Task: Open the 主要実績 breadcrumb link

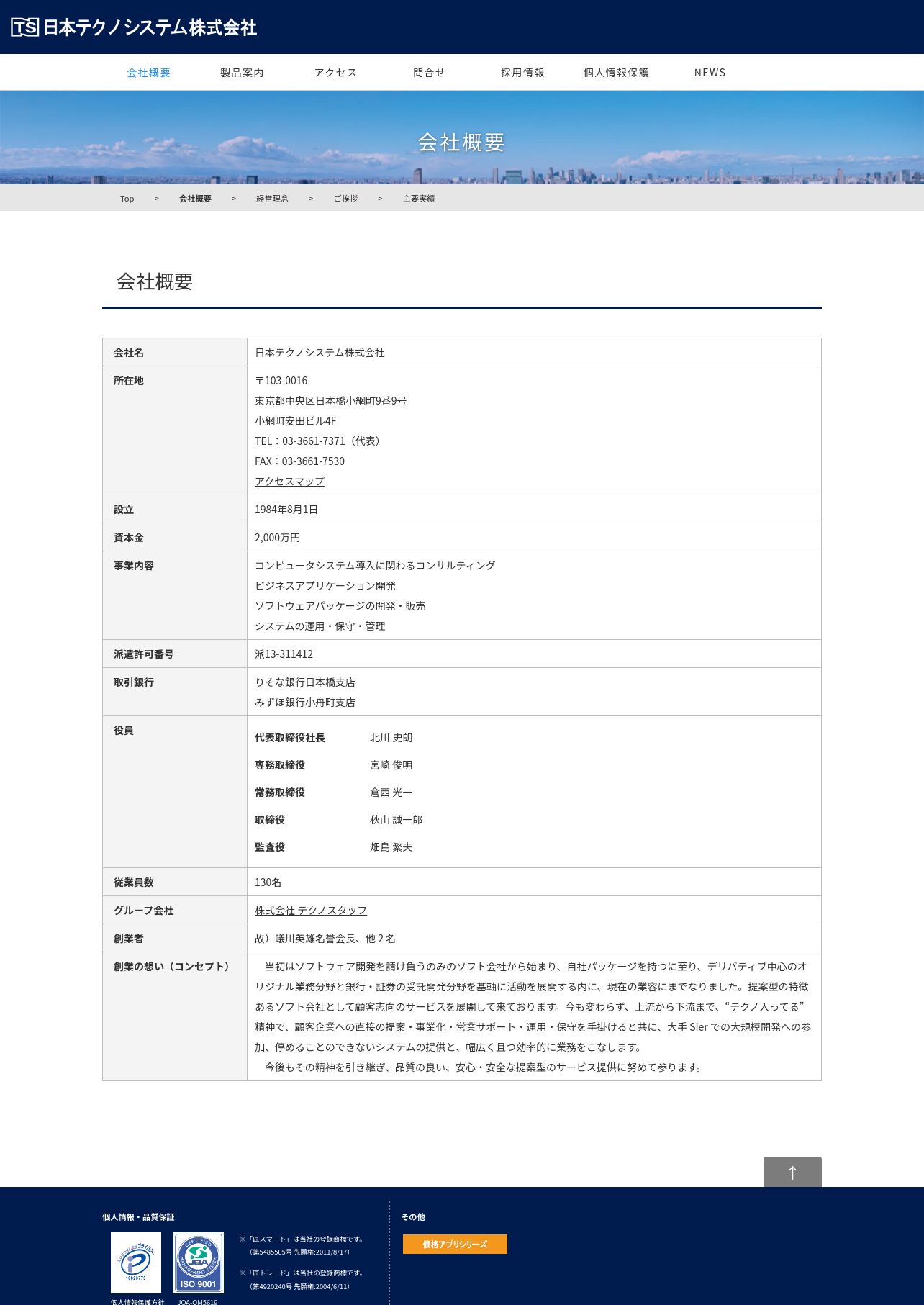Action: 419,199
